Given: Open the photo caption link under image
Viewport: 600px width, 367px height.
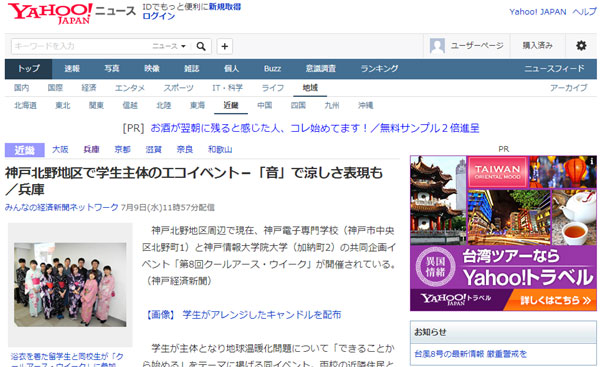Looking at the screenshot, I should click(x=67, y=360).
